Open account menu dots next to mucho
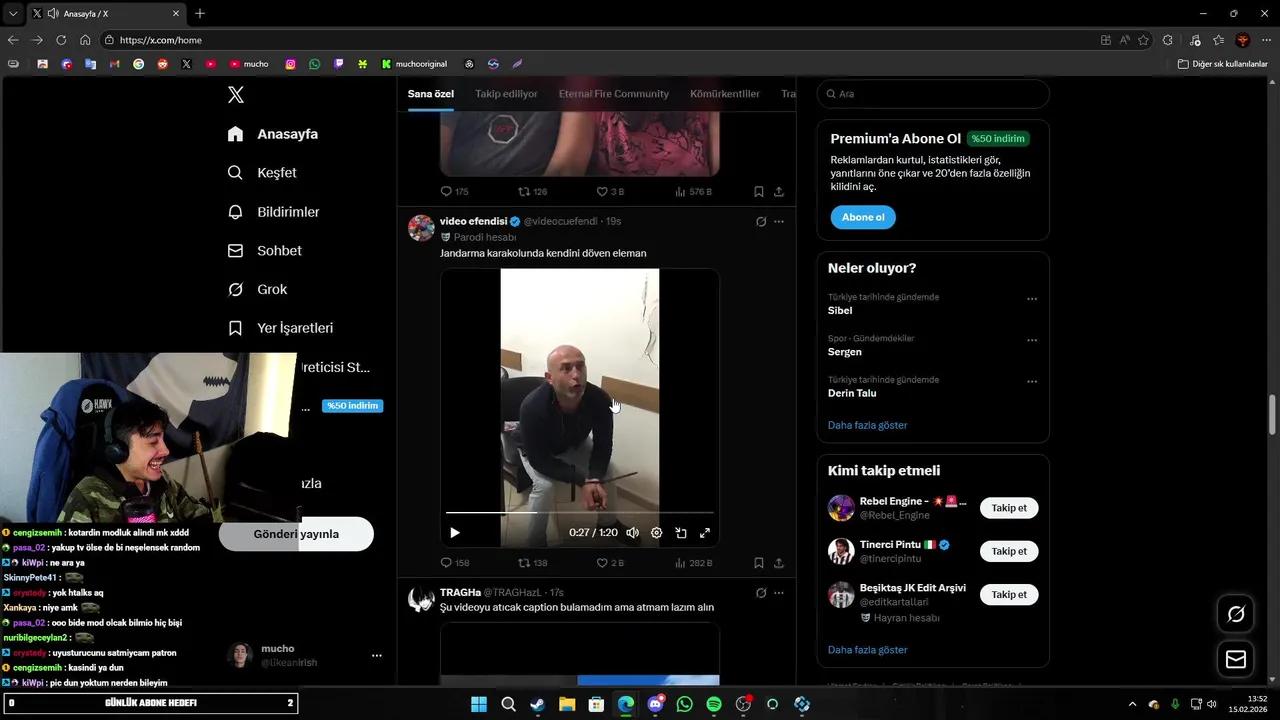The image size is (1280, 720). (377, 656)
